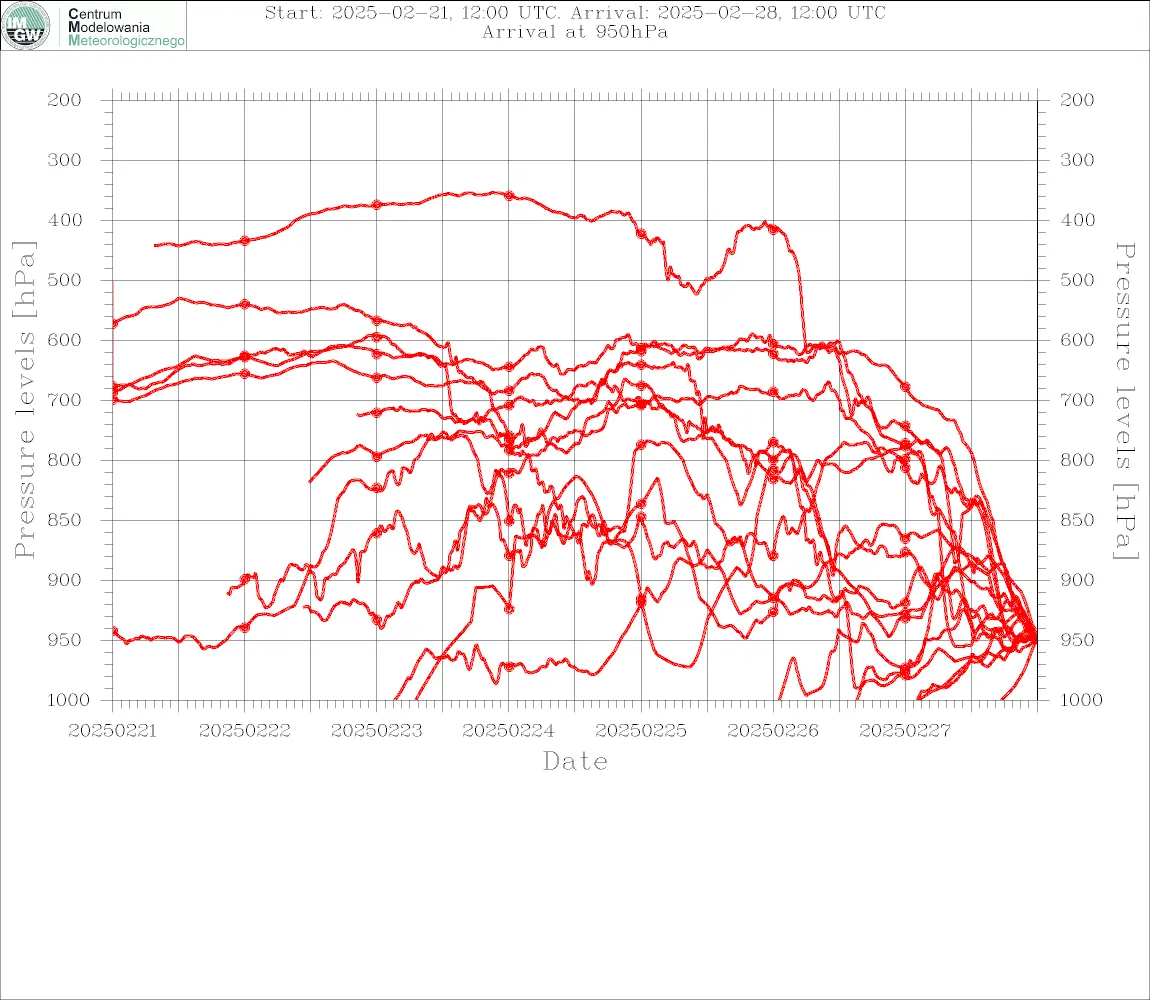Click the right-axis 700 pressure label

tap(1077, 401)
